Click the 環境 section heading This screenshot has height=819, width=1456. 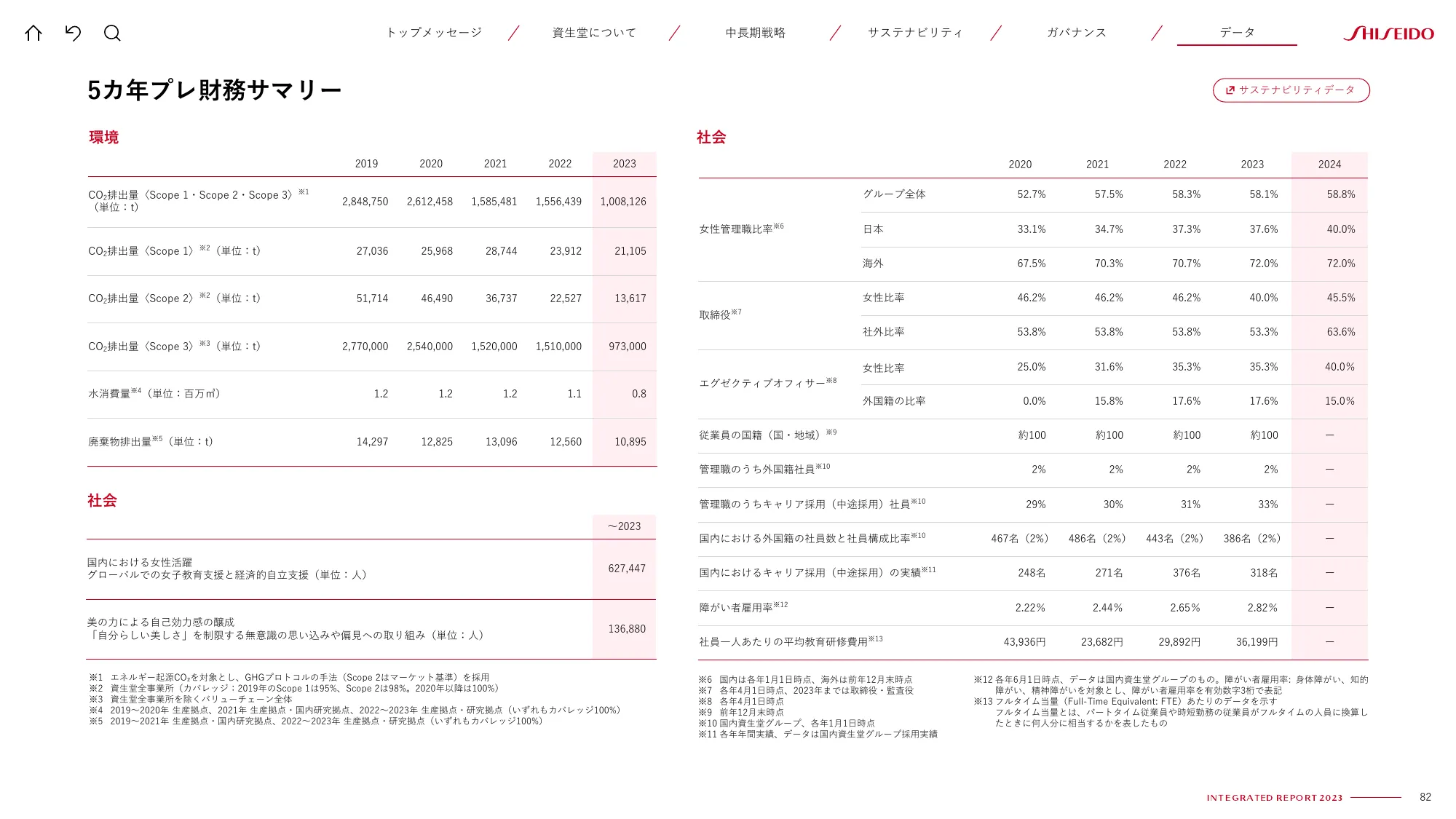pyautogui.click(x=103, y=137)
